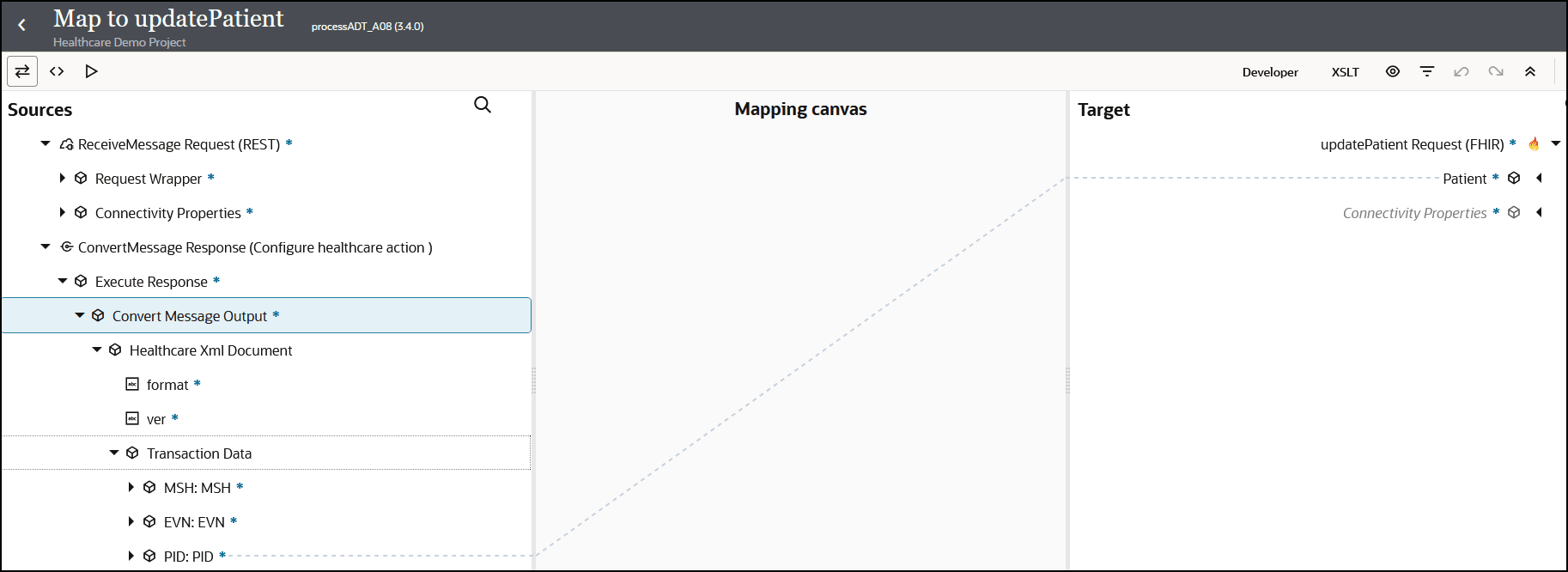Redo the mapping action

pyautogui.click(x=1496, y=71)
